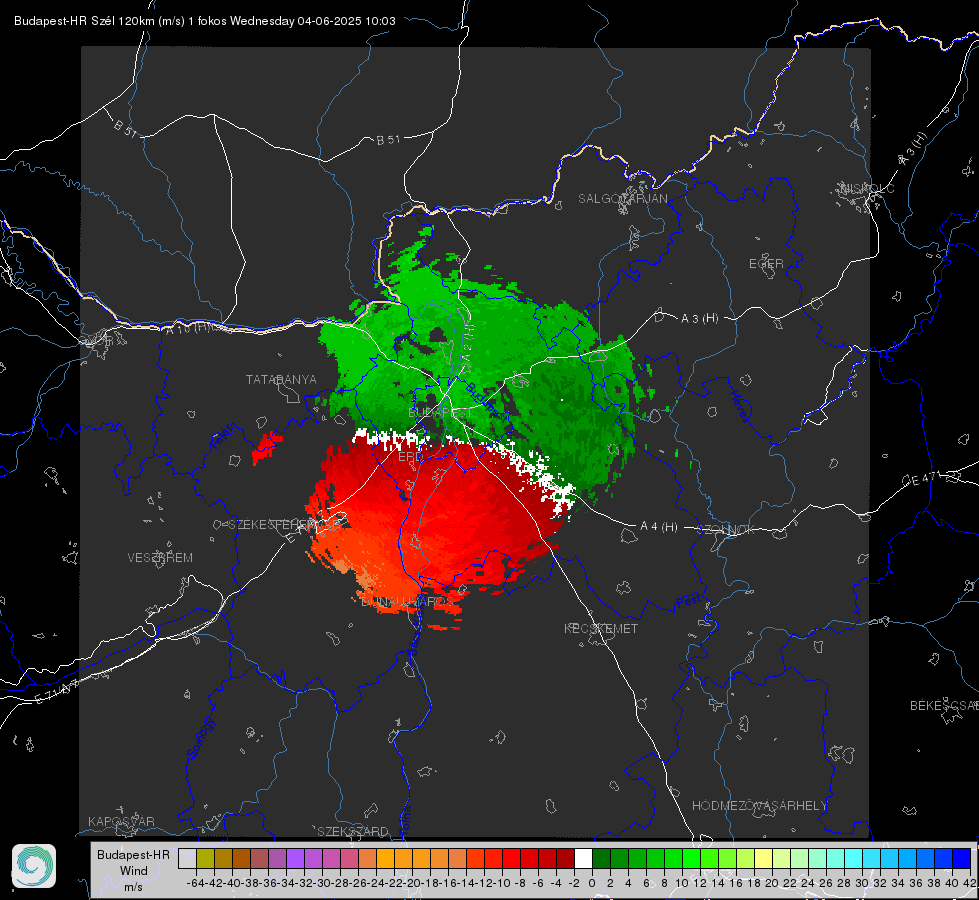Click the KAPOSVÁR city label
Screen dimensions: 979x900
click(x=121, y=821)
